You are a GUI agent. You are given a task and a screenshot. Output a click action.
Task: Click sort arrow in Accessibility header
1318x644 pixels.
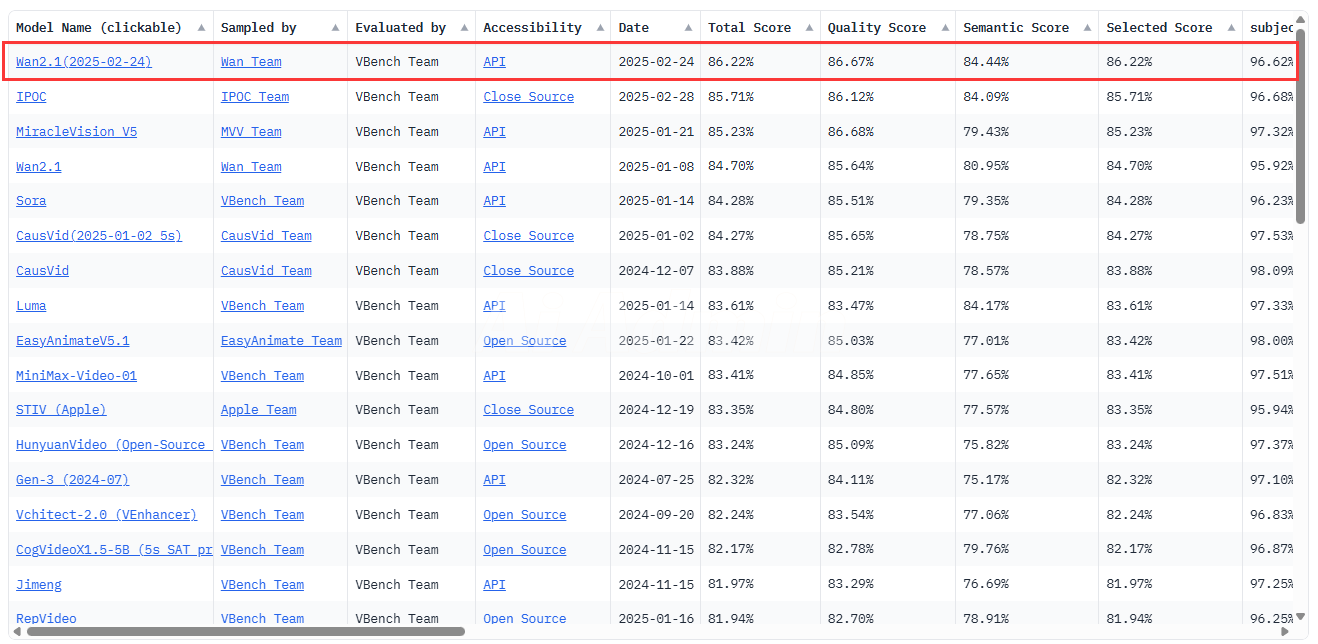pos(598,28)
